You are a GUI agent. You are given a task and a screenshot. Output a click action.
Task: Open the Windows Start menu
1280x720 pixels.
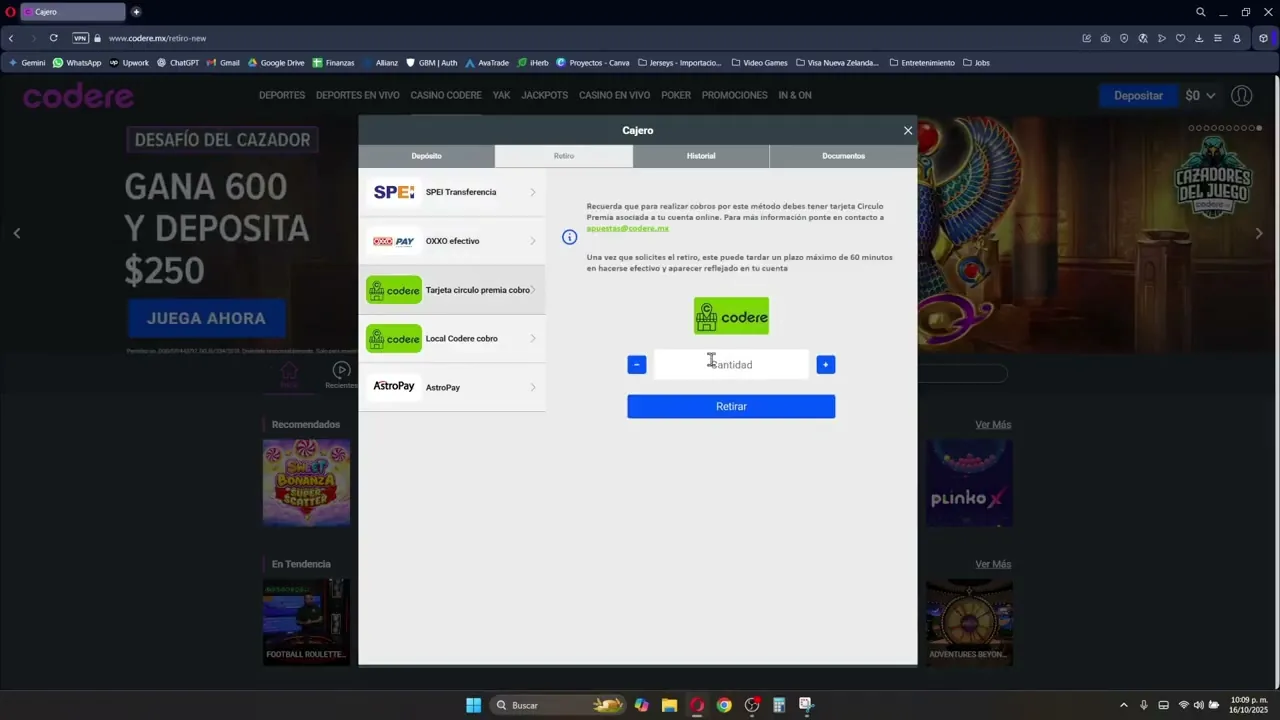pyautogui.click(x=473, y=705)
